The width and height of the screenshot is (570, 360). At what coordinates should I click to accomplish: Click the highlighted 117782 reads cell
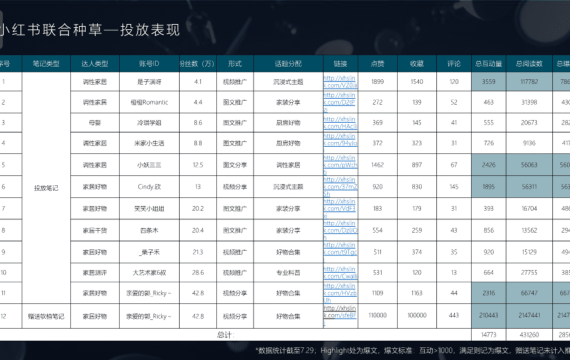pos(529,82)
